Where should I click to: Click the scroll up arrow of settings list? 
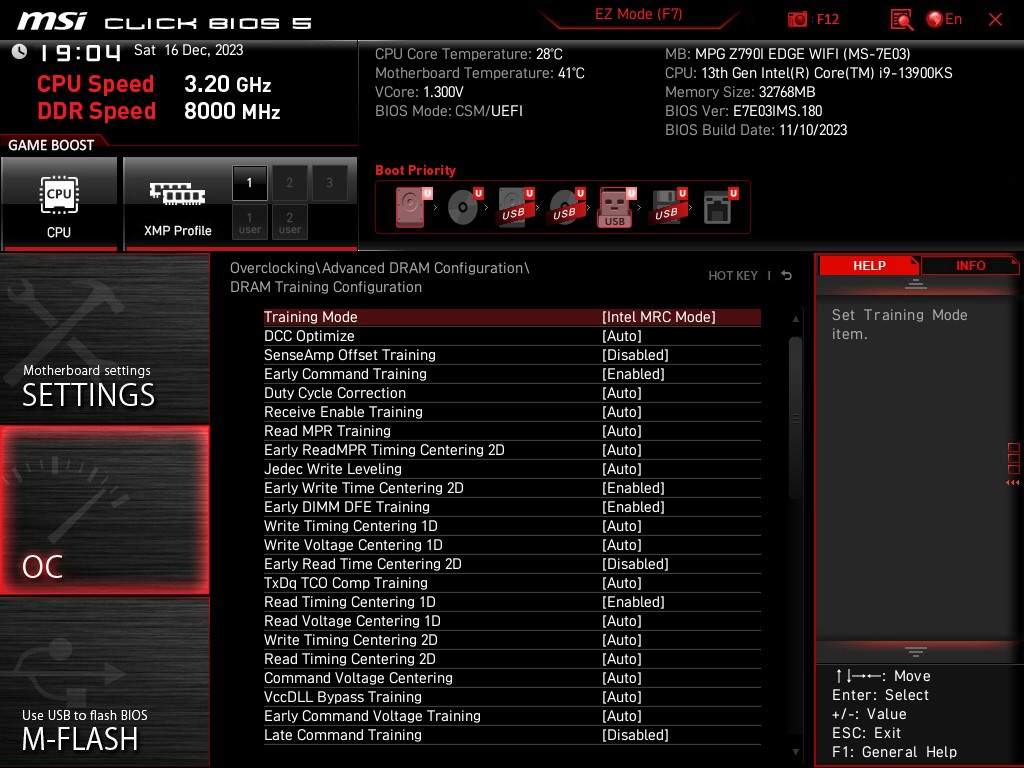click(795, 319)
